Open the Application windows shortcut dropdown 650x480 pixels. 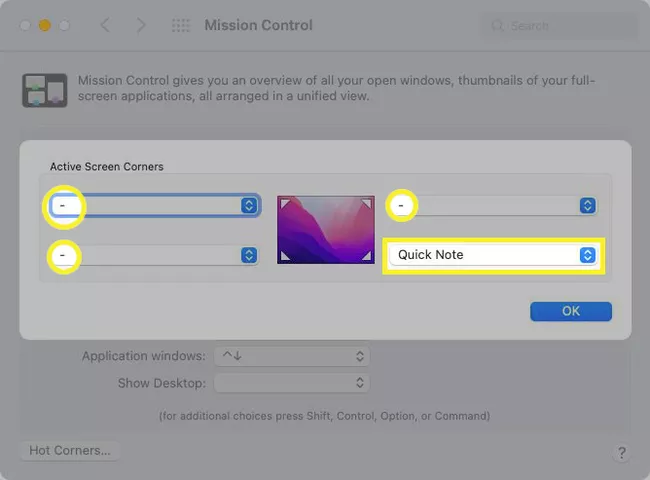coord(292,356)
